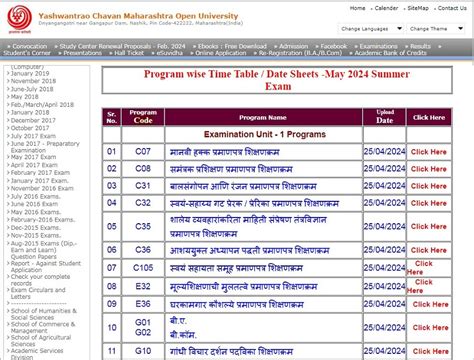The width and height of the screenshot is (474, 360).
Task: Open May 2018 sidebar link
Action: pyautogui.click(x=25, y=97)
